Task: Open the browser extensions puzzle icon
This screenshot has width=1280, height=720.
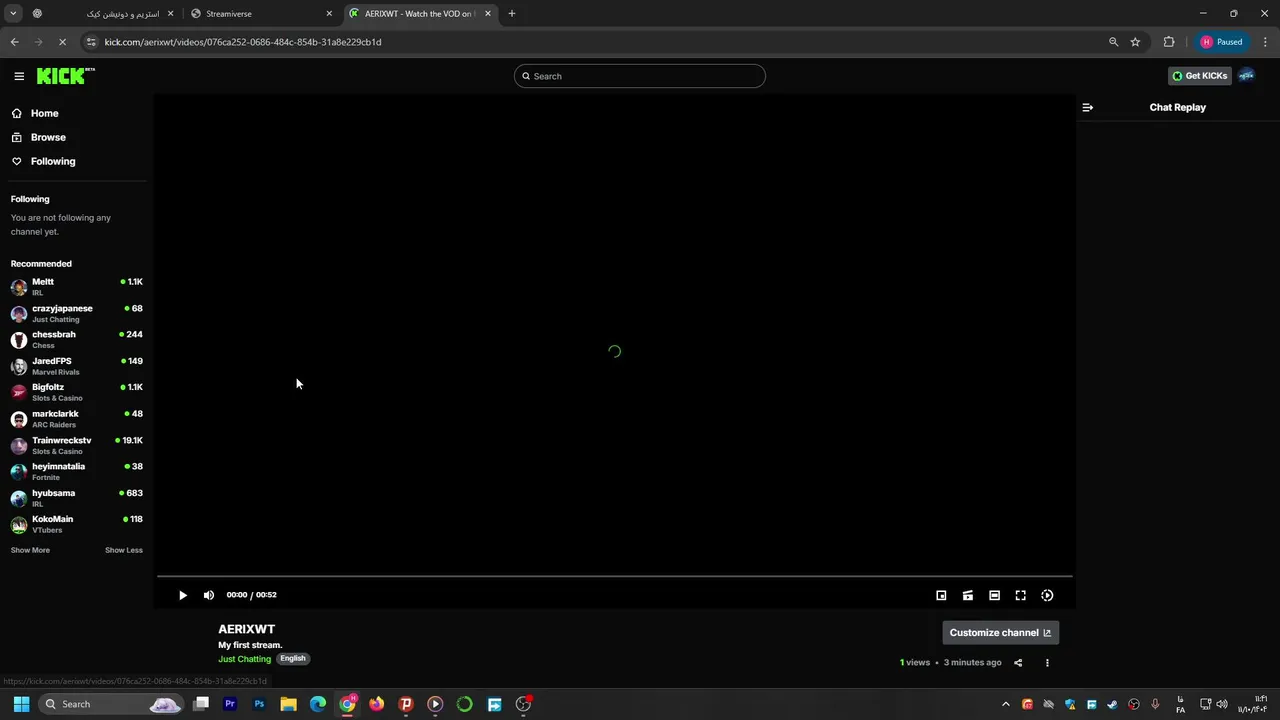Action: tap(1169, 42)
